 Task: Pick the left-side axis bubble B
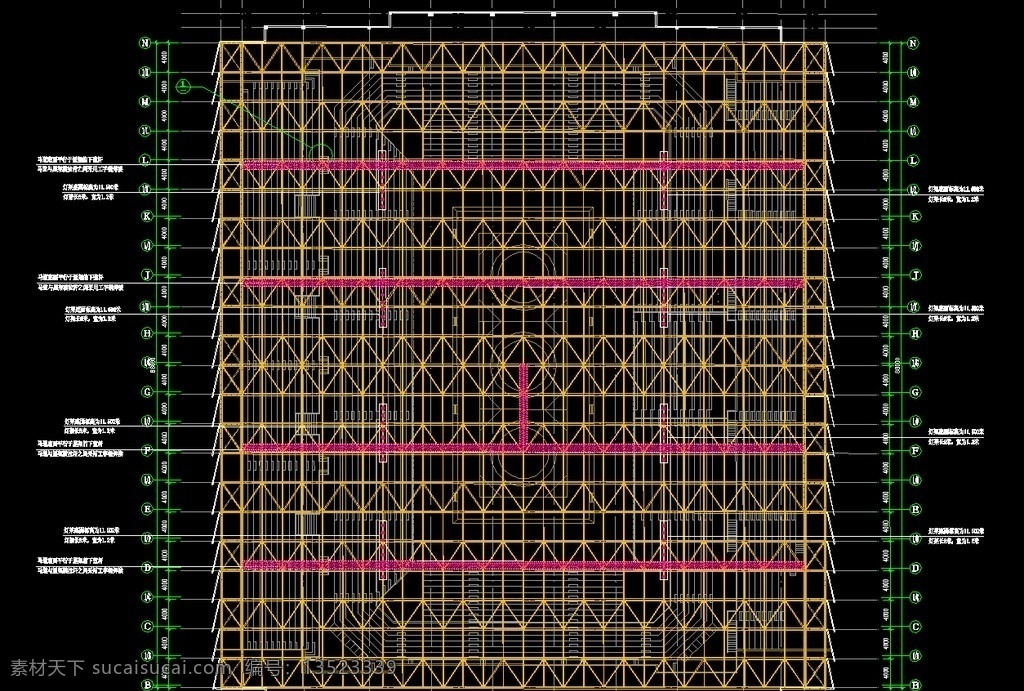pos(148,684)
